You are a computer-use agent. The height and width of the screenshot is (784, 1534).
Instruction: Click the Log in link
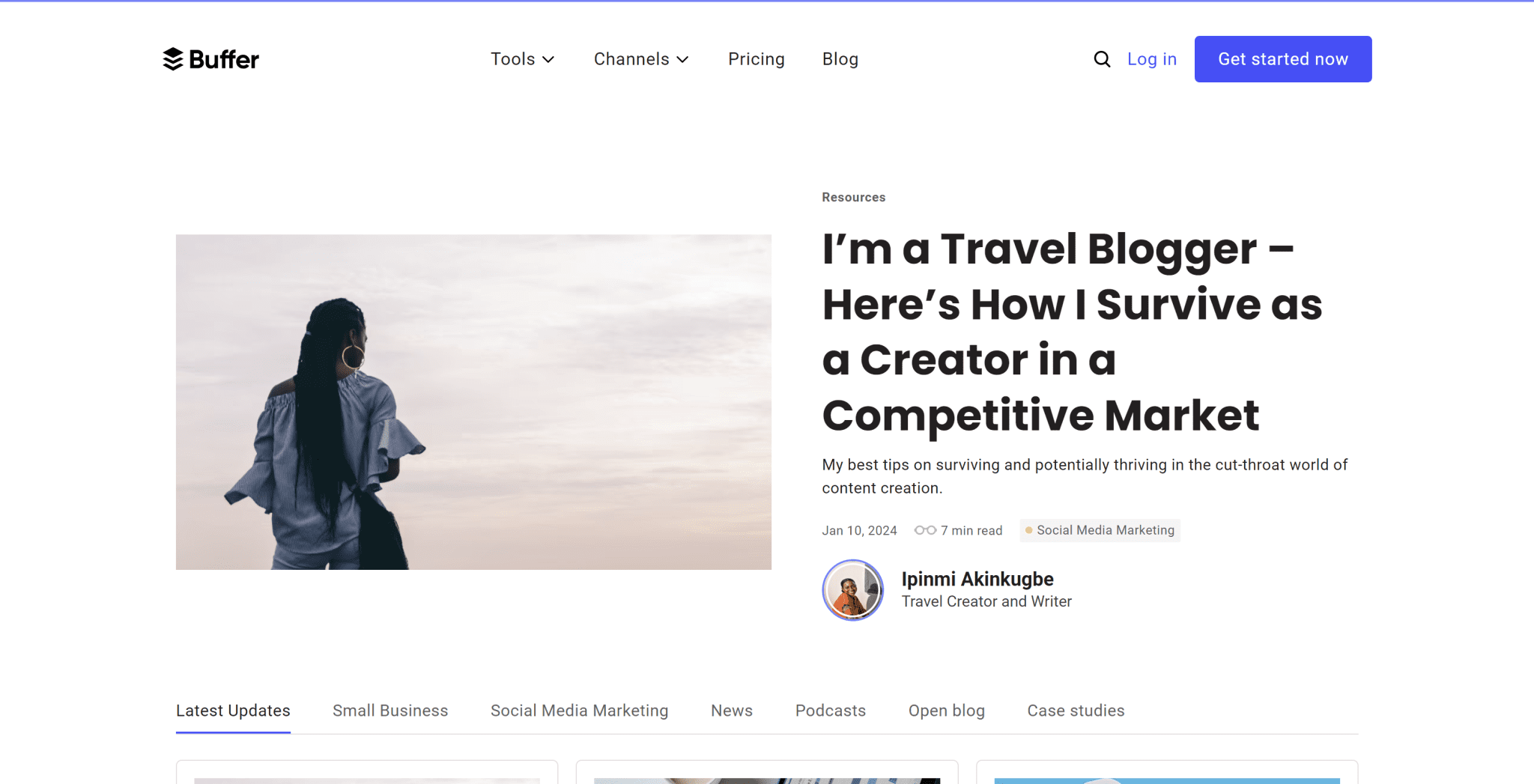click(x=1151, y=58)
